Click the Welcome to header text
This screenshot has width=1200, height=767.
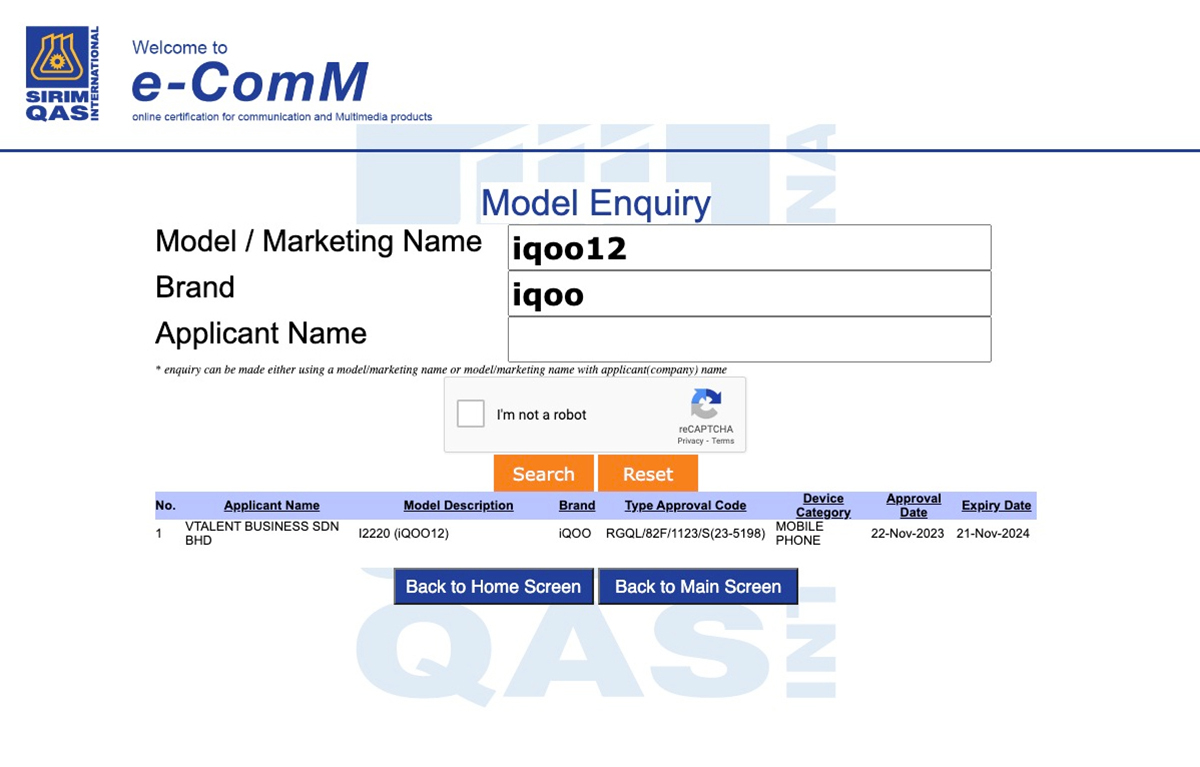pos(180,47)
